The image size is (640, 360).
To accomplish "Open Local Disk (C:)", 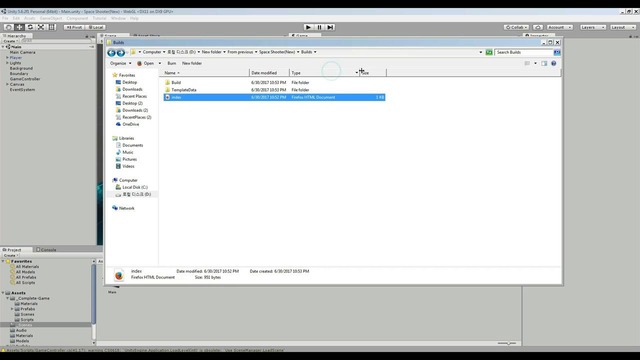I will point(135,187).
